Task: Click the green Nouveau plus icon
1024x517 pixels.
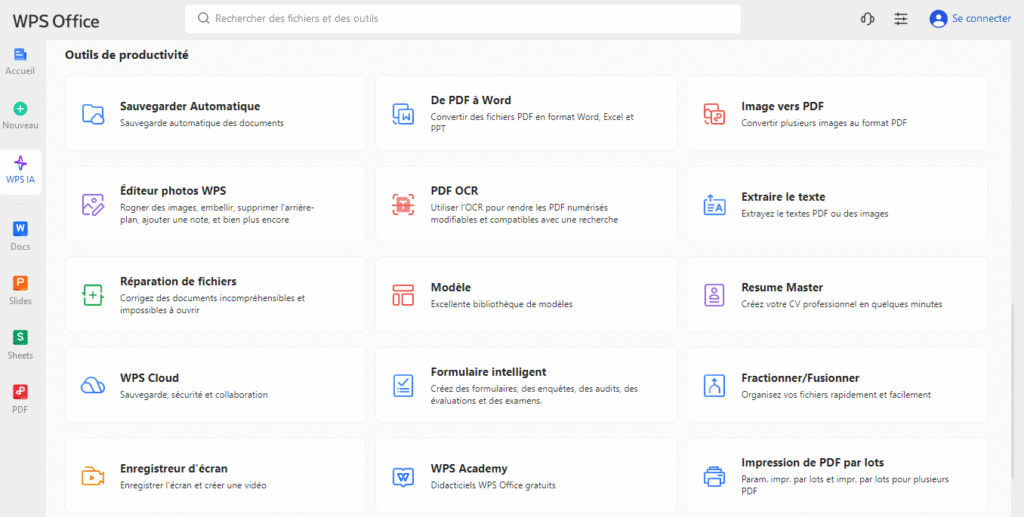Action: [20, 109]
